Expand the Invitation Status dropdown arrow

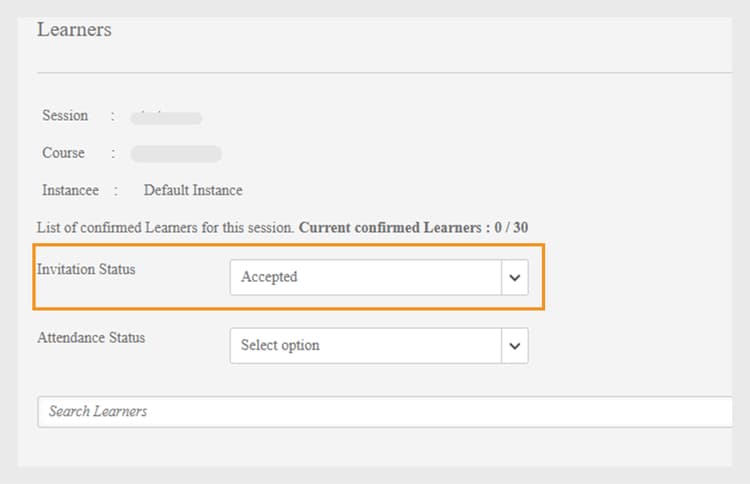(514, 278)
